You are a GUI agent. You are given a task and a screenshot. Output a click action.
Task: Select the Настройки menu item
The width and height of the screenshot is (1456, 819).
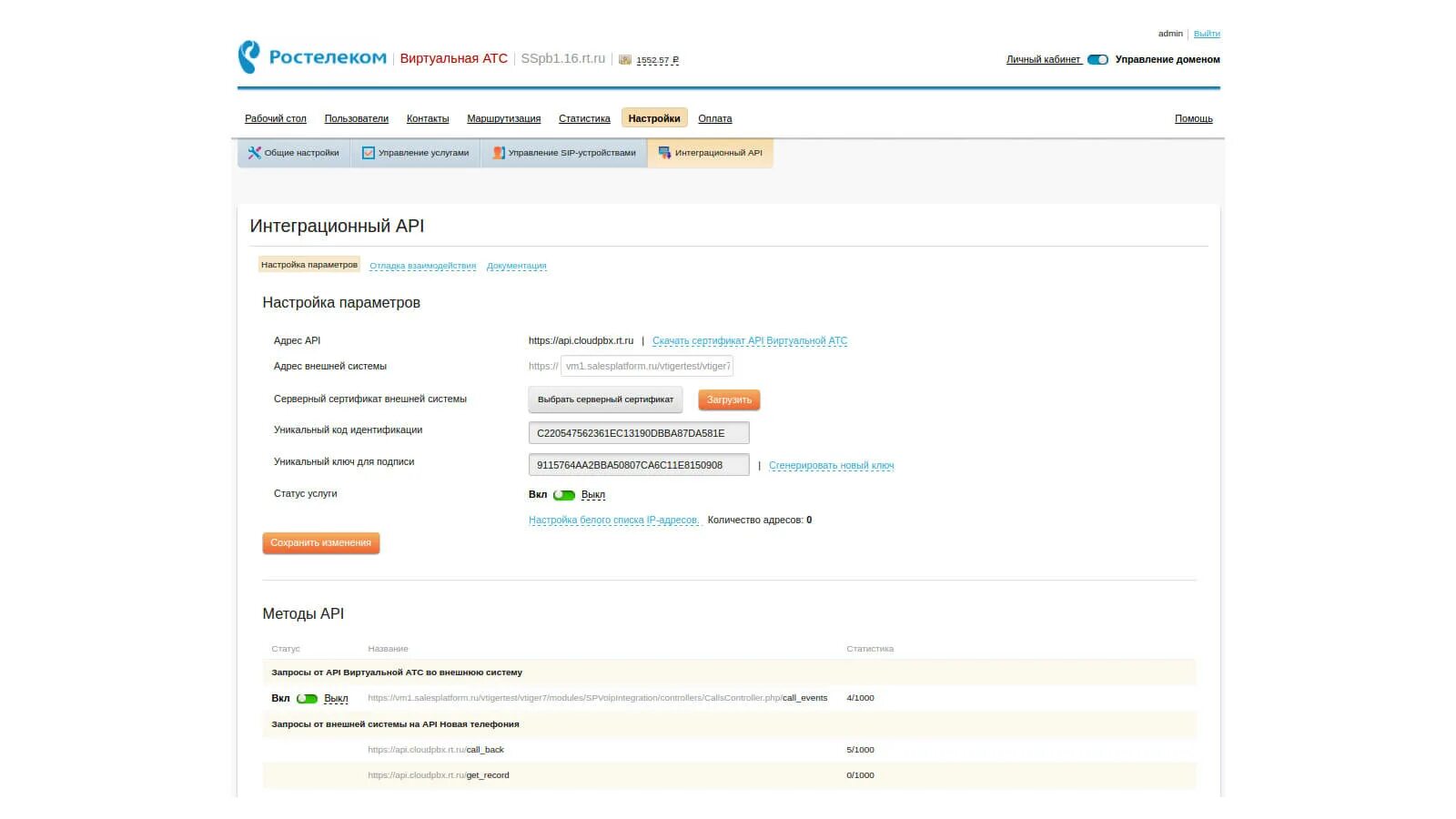(x=654, y=118)
